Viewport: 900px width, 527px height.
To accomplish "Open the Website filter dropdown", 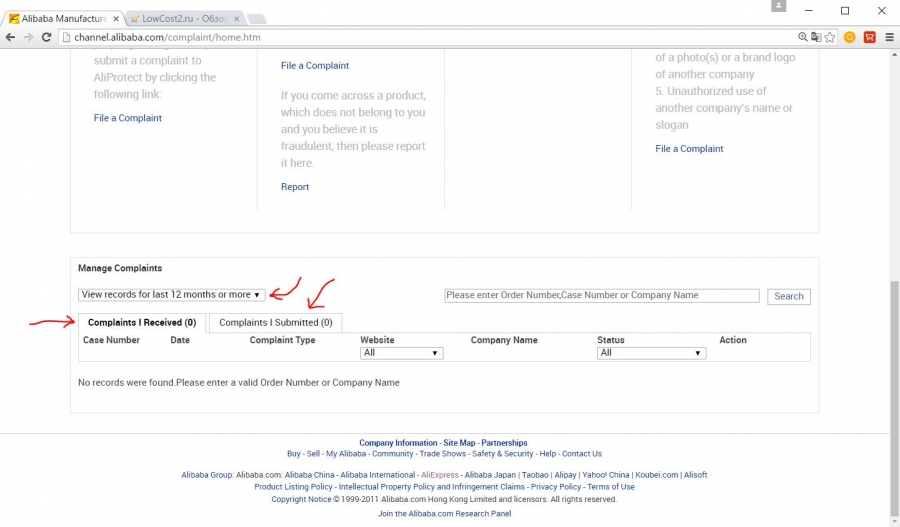I will tap(401, 353).
